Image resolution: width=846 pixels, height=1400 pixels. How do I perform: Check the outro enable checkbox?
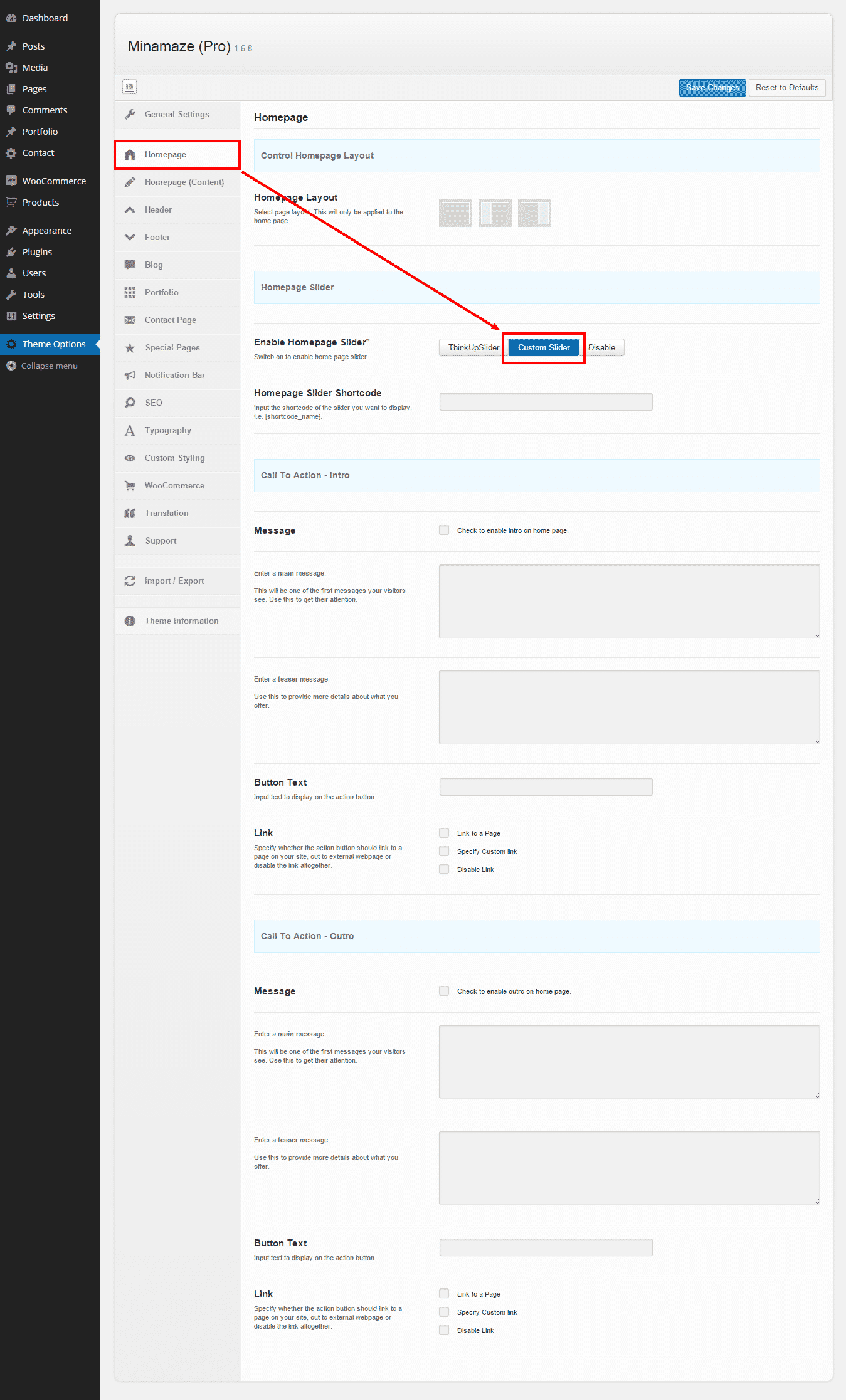coord(444,991)
